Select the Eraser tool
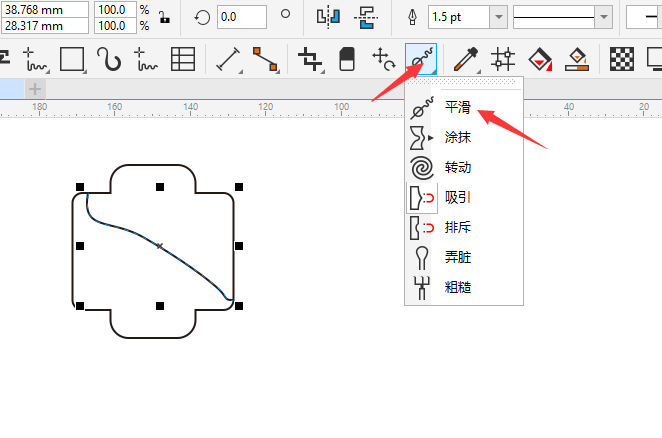Image resolution: width=662 pixels, height=438 pixels. (346, 60)
